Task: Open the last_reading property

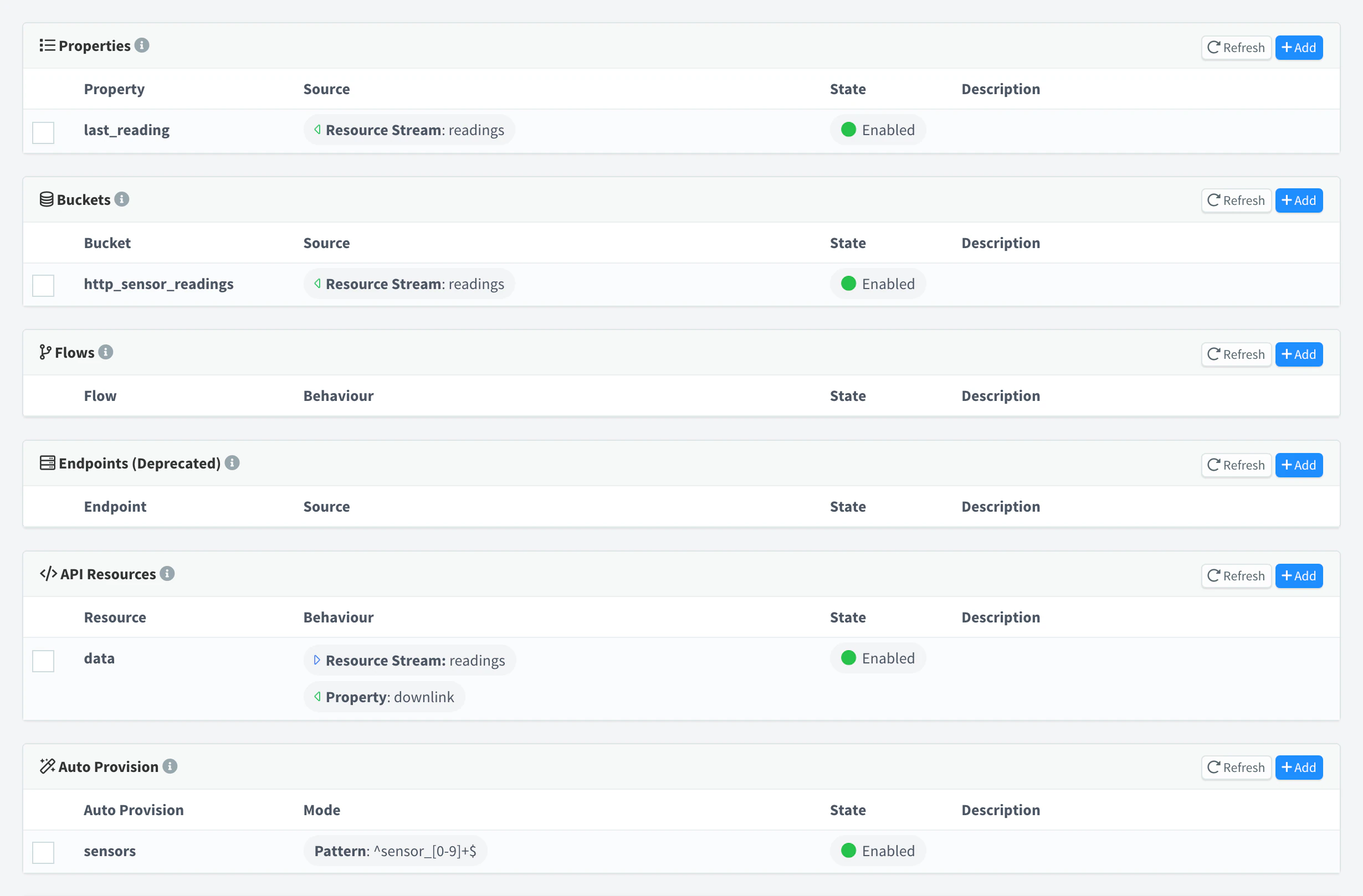Action: [126, 130]
